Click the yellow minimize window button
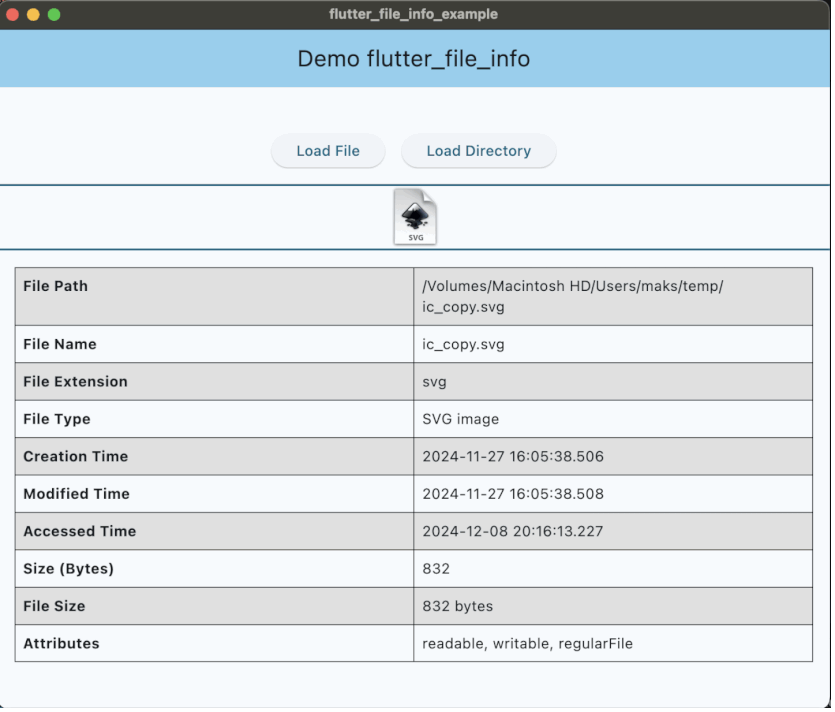The width and height of the screenshot is (835, 712). pos(34,14)
